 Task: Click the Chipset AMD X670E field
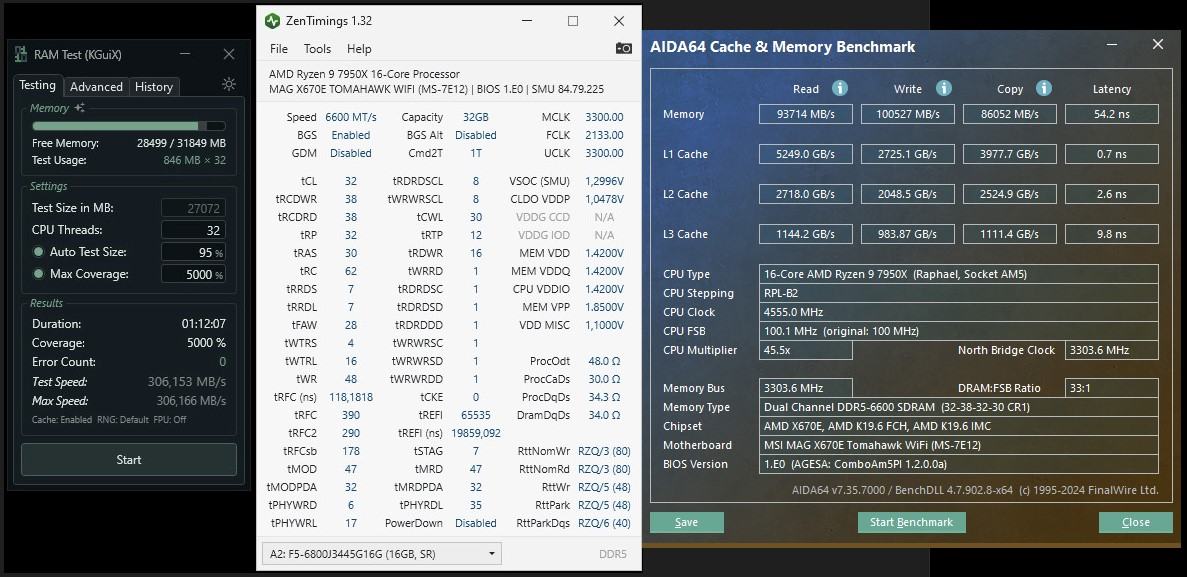(x=958, y=426)
